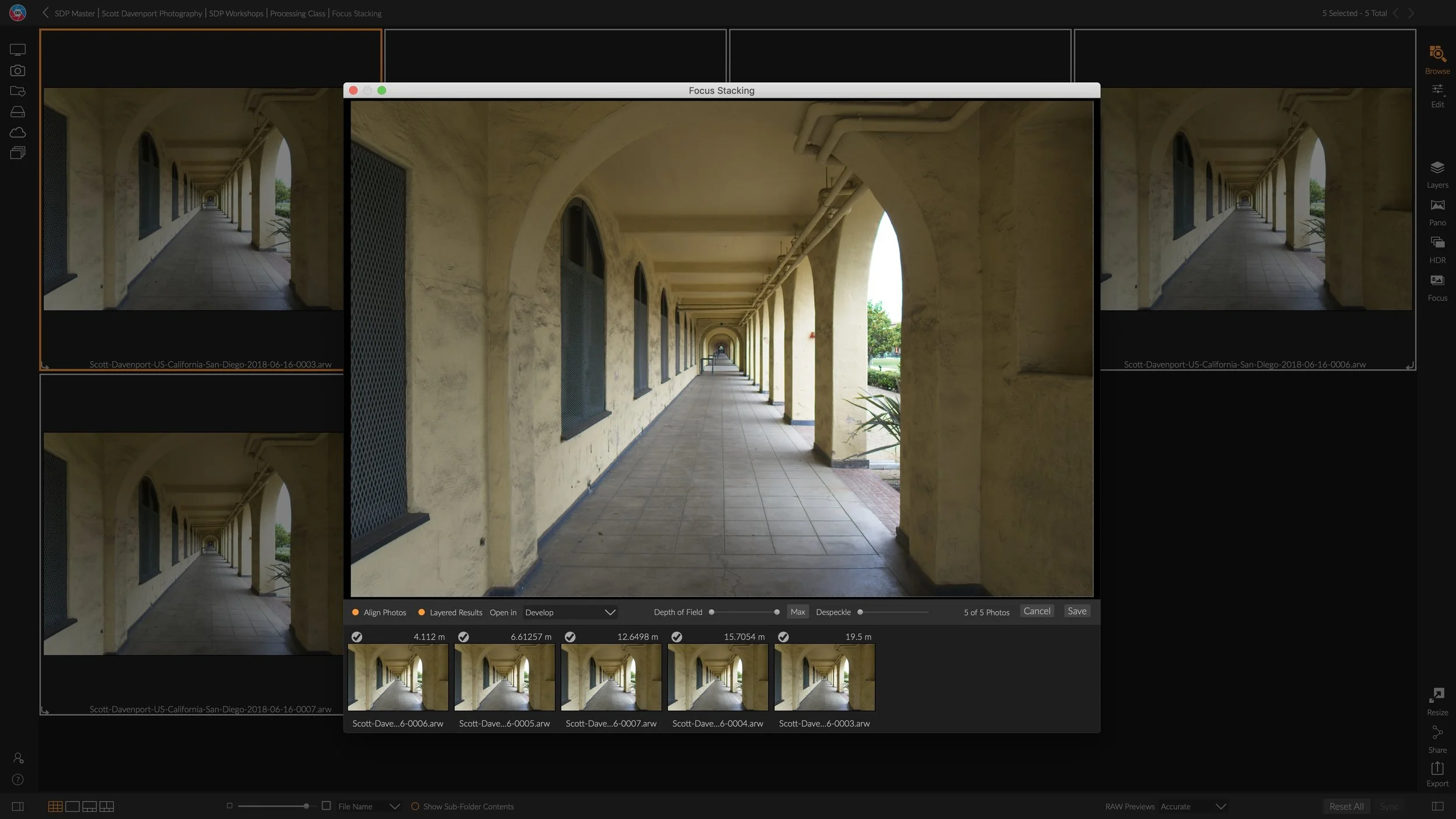
Task: Click the Max depth of field button
Action: [x=798, y=612]
